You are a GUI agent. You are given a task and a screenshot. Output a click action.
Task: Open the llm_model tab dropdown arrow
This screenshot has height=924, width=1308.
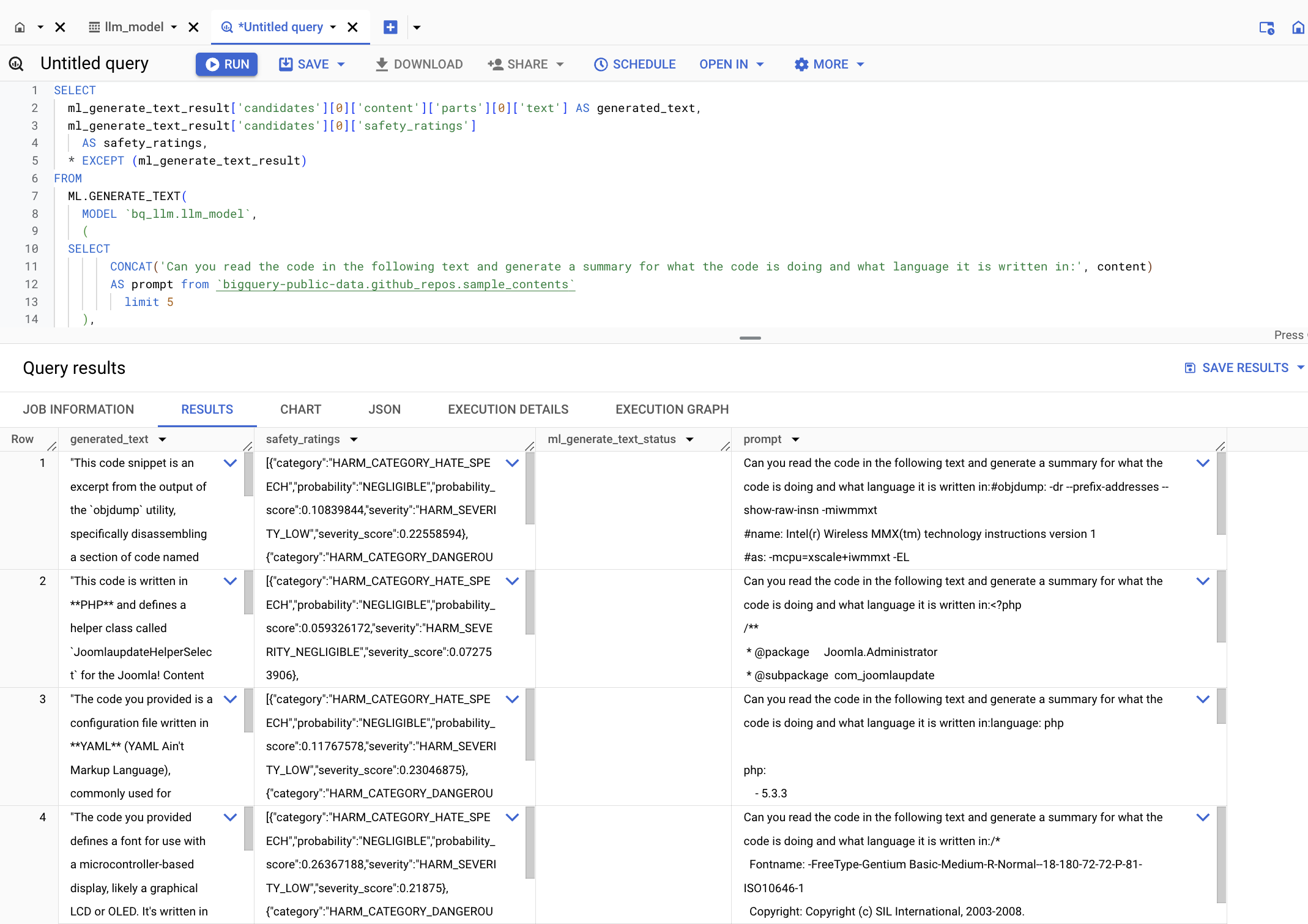pyautogui.click(x=174, y=27)
